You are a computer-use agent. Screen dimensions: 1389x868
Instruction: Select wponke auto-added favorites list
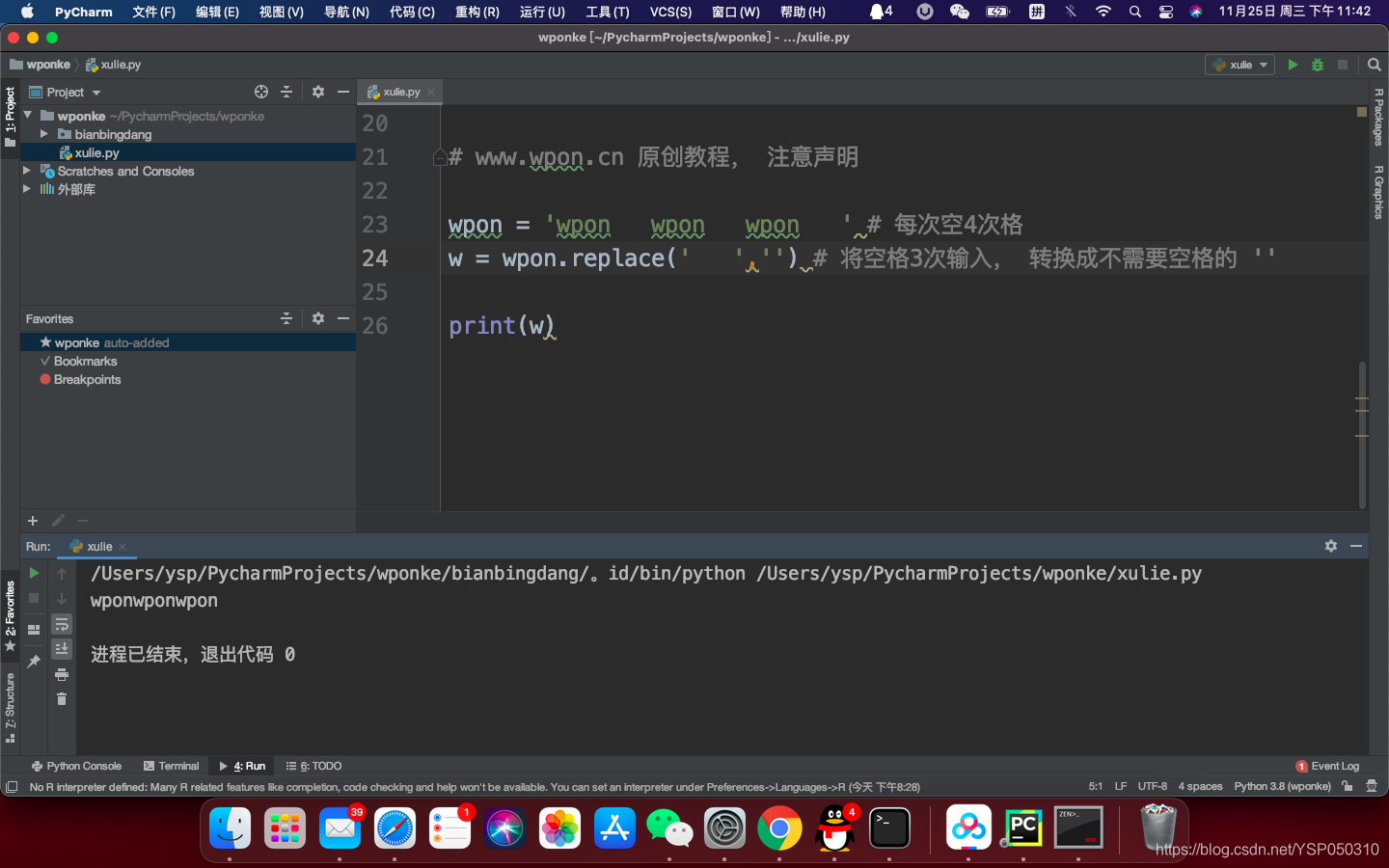click(x=188, y=342)
